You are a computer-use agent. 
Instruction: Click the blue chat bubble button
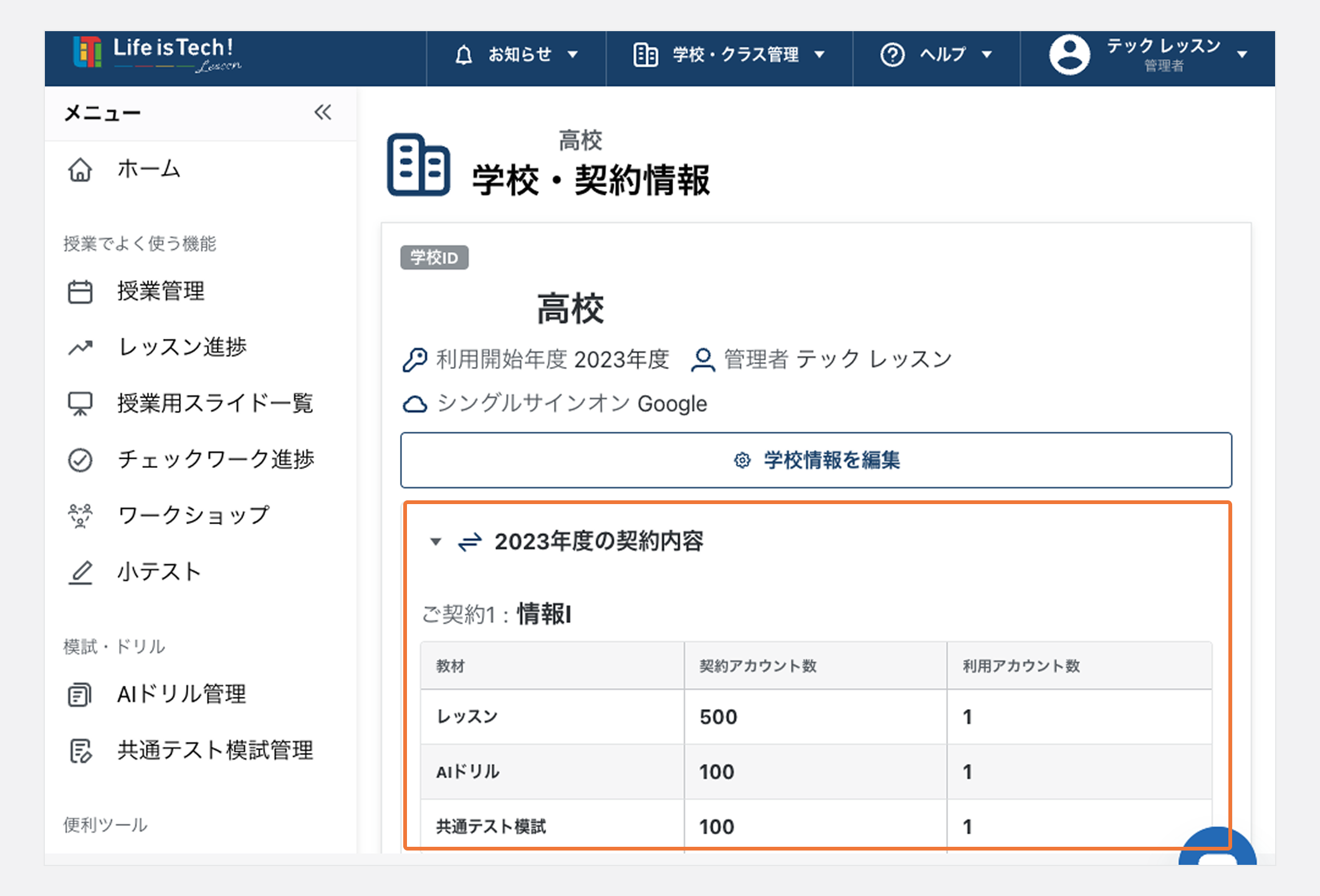pyautogui.click(x=1217, y=847)
